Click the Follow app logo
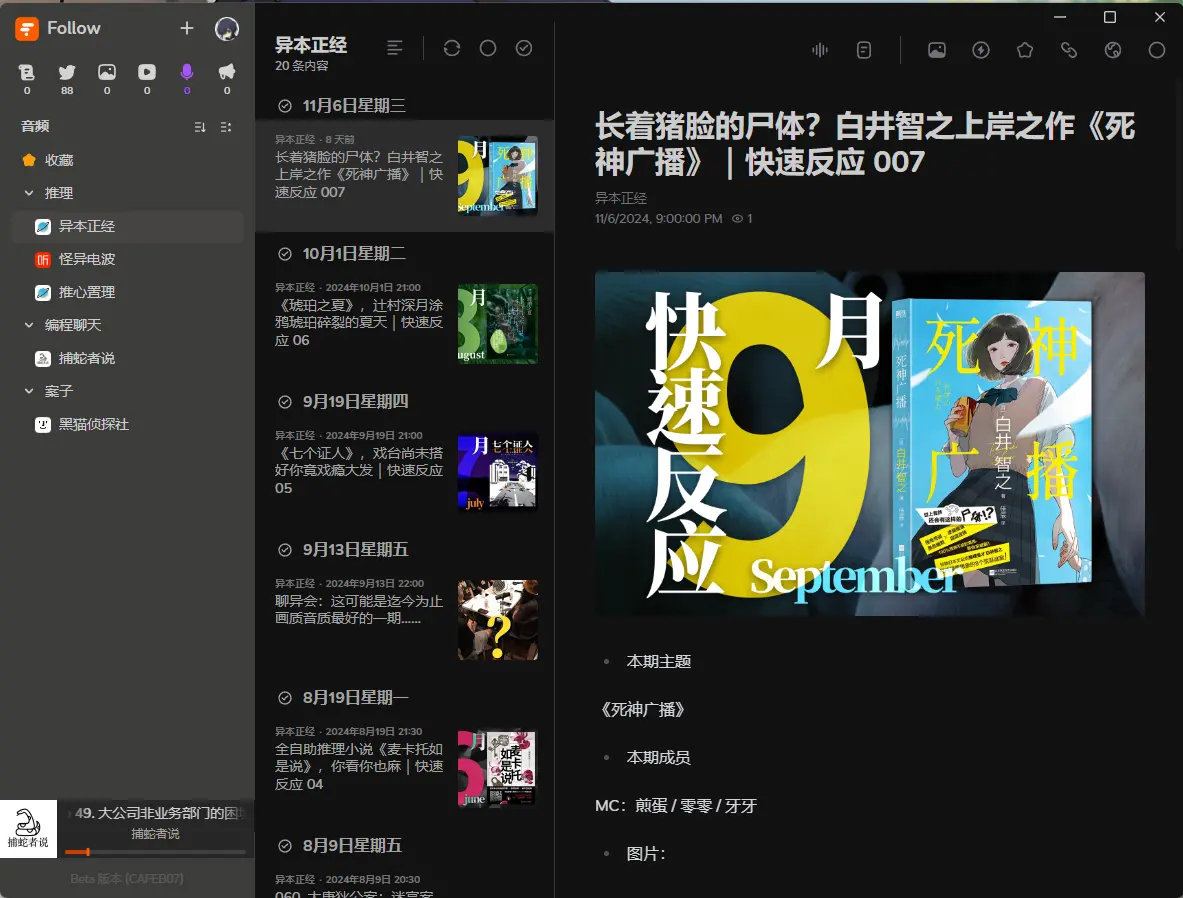The width and height of the screenshot is (1183, 898). click(x=26, y=29)
